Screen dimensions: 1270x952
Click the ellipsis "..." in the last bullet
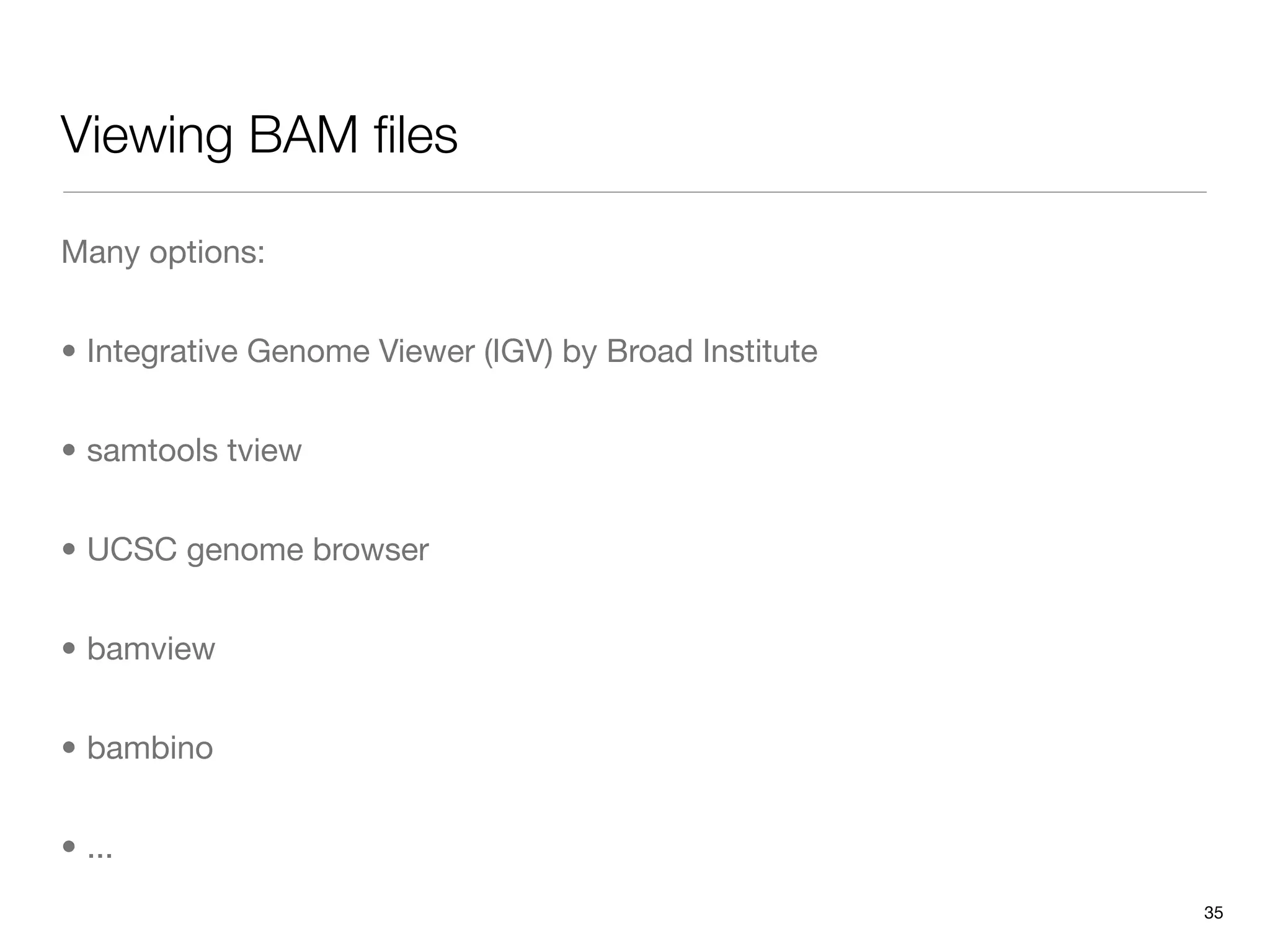100,855
